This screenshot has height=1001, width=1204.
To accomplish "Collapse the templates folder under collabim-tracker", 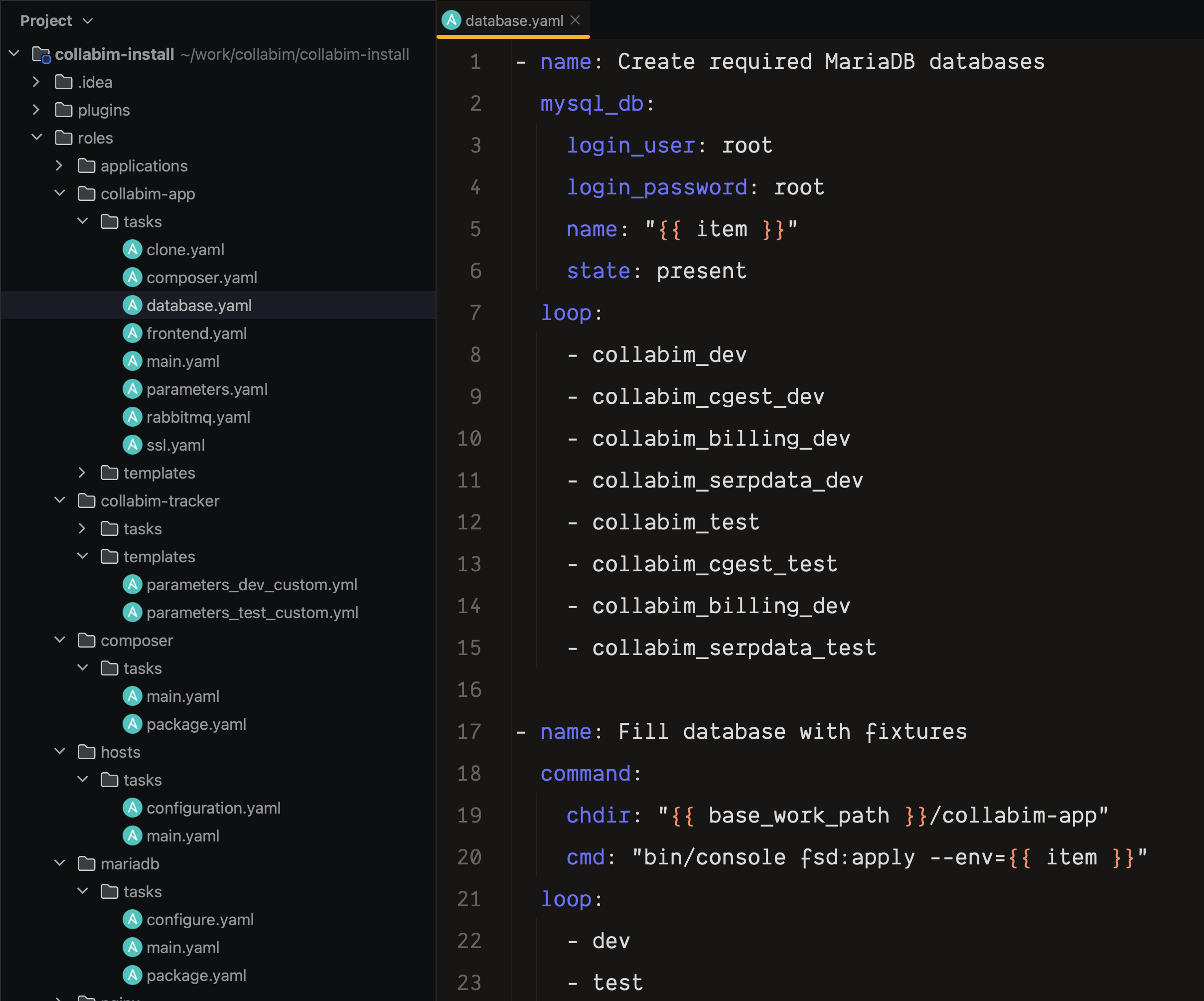I will (x=83, y=556).
